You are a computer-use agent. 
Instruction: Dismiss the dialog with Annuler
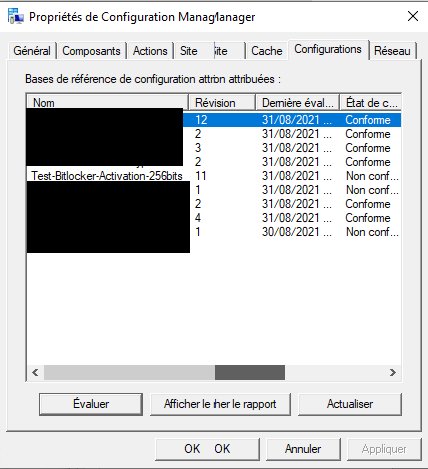(303, 449)
